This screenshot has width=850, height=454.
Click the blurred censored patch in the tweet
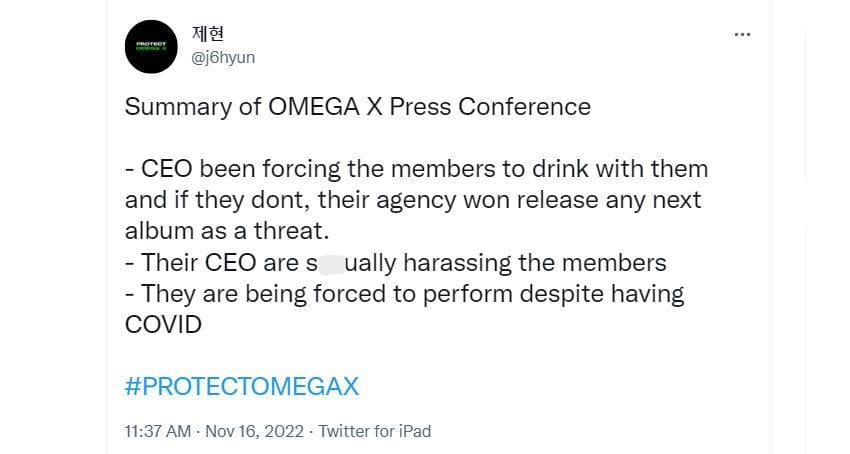click(x=329, y=264)
